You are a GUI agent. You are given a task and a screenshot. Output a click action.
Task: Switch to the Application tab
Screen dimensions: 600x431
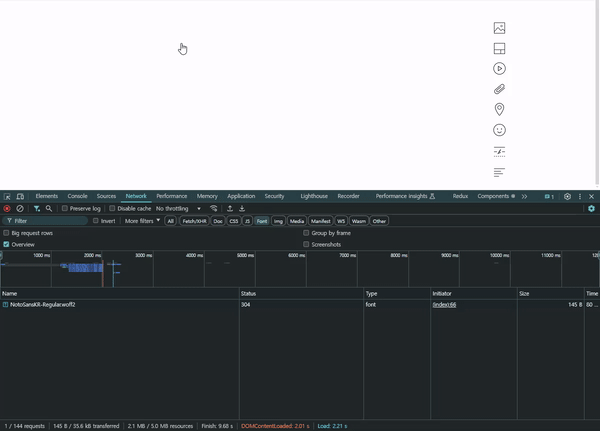[x=241, y=196]
